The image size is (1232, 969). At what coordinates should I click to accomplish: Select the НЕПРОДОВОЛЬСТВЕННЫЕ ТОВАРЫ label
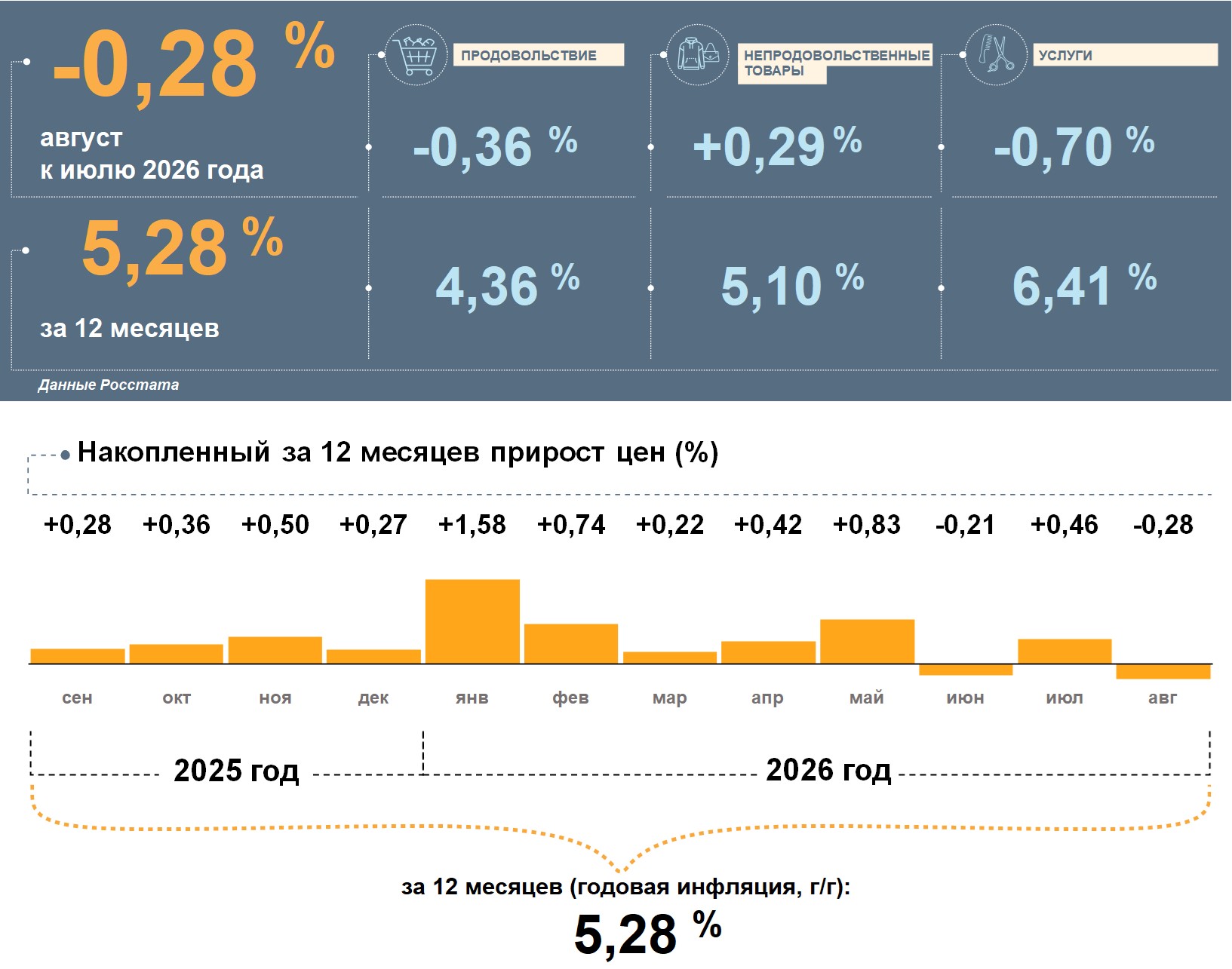tap(834, 63)
